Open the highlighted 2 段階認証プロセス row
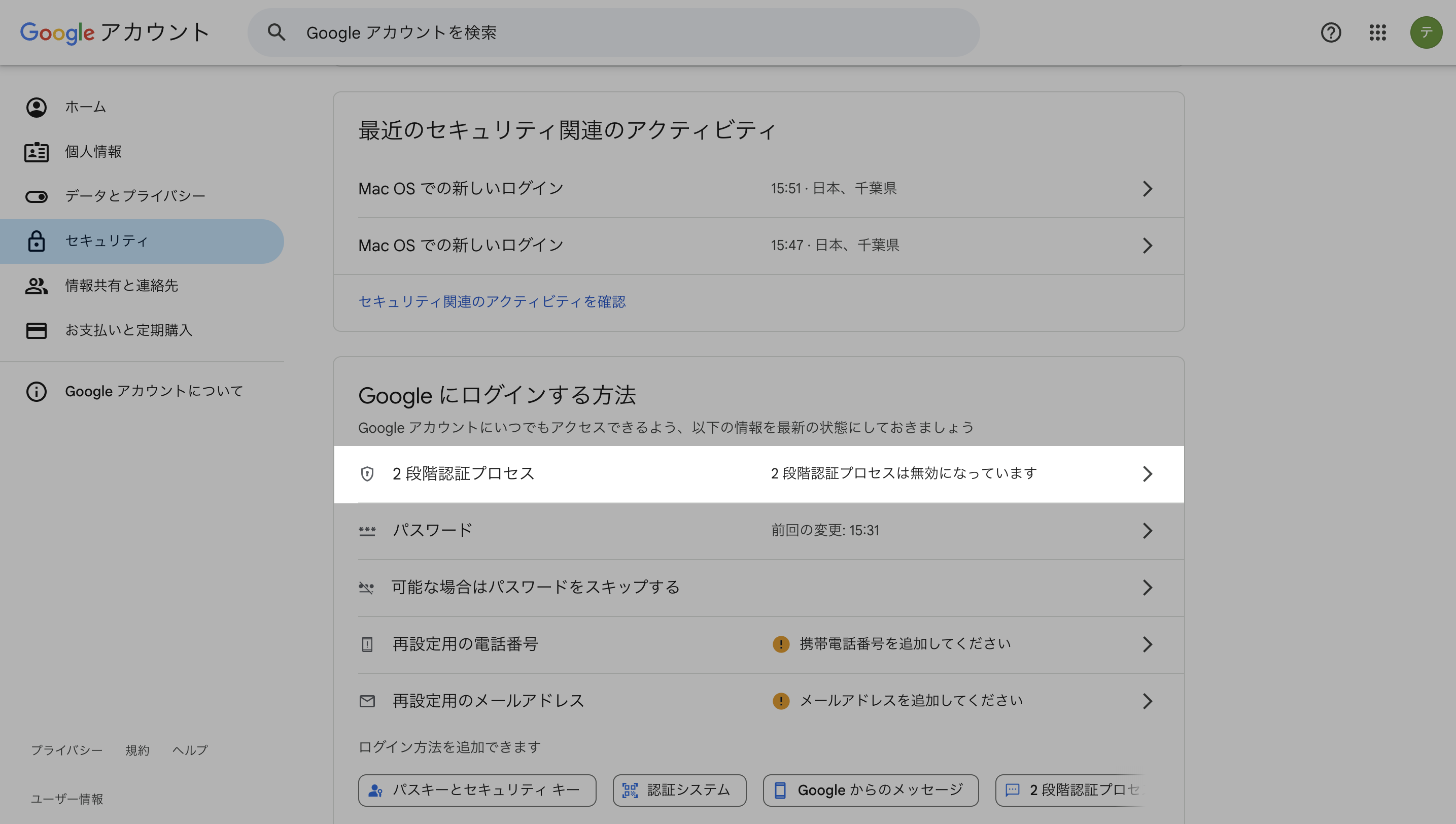1456x824 pixels. point(758,474)
